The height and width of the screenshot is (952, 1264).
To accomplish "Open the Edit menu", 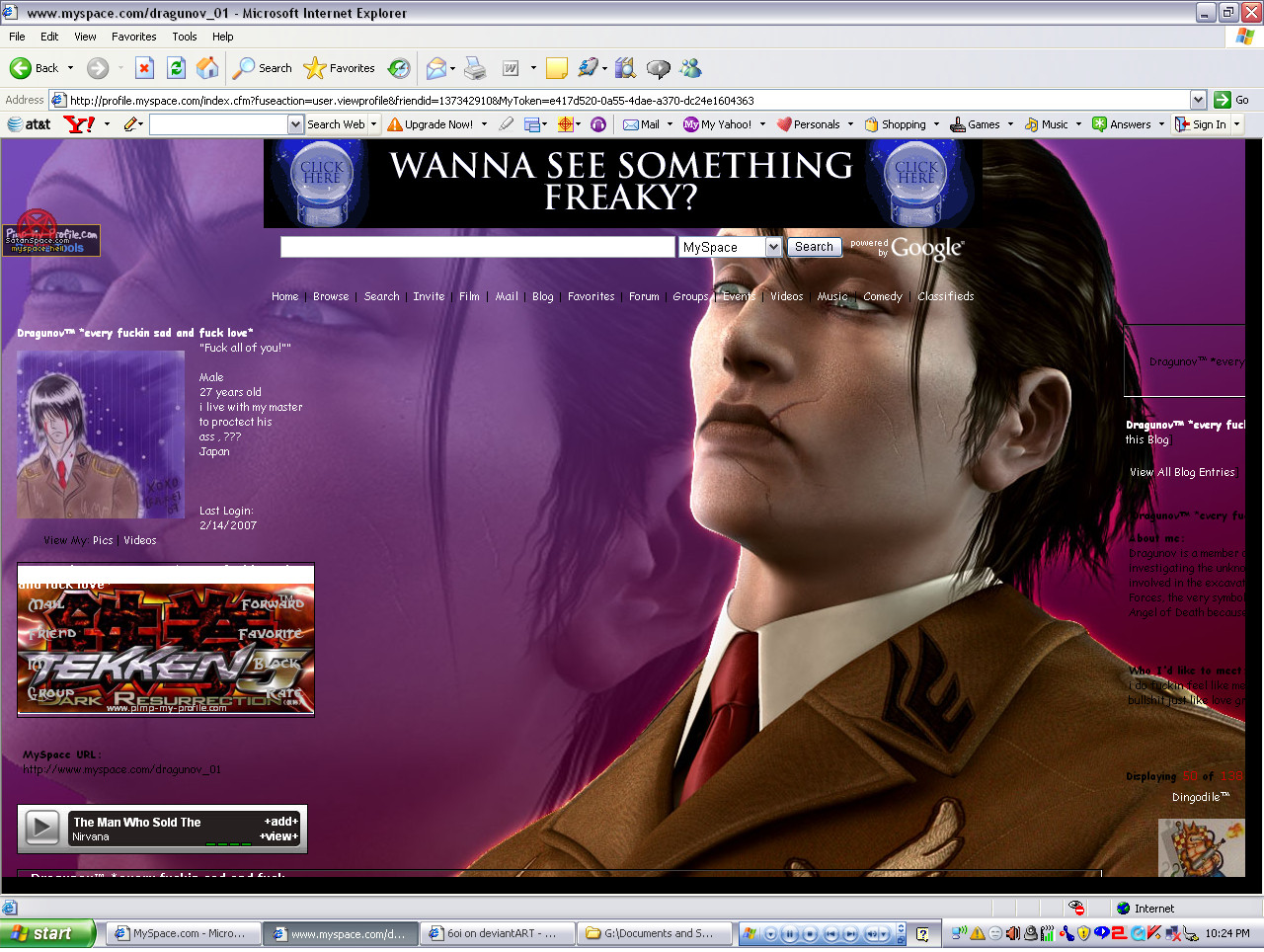I will point(49,37).
